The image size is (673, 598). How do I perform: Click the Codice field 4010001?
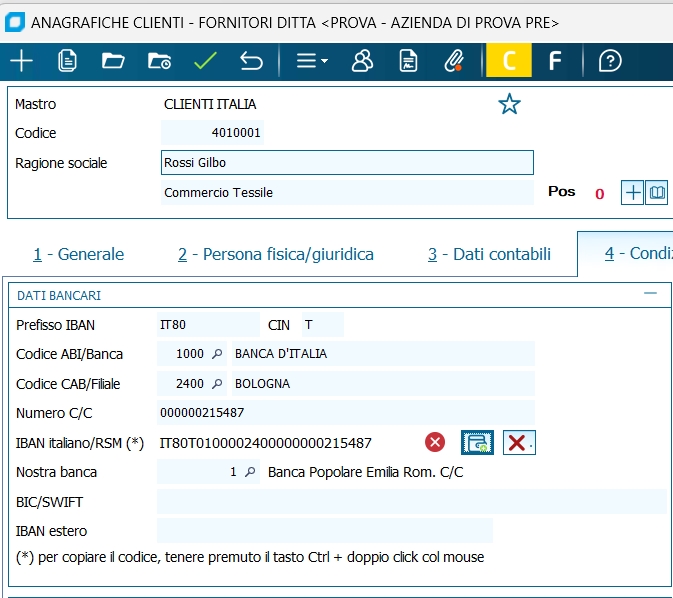(212, 132)
